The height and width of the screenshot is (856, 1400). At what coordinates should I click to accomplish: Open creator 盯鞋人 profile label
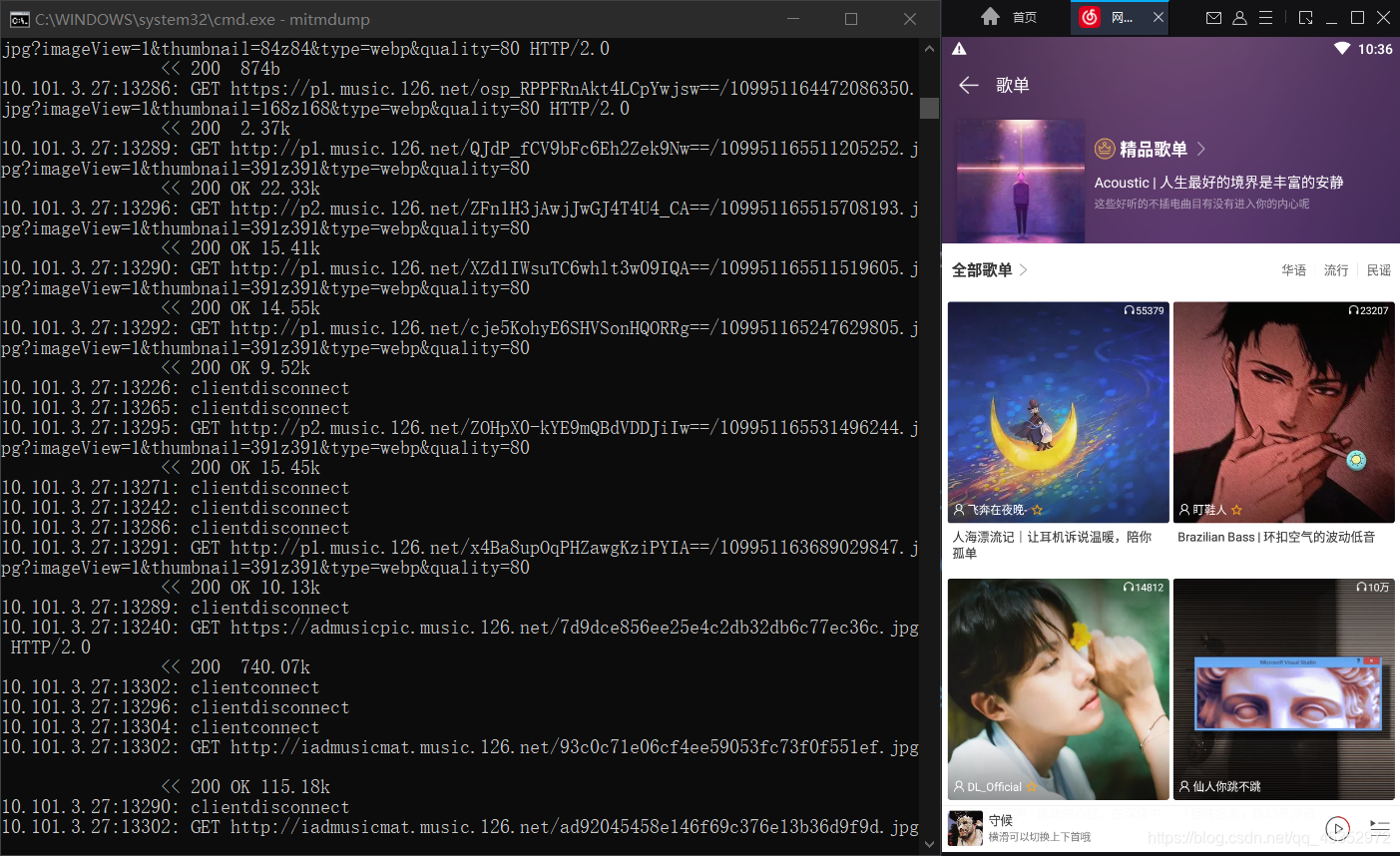tap(1202, 510)
